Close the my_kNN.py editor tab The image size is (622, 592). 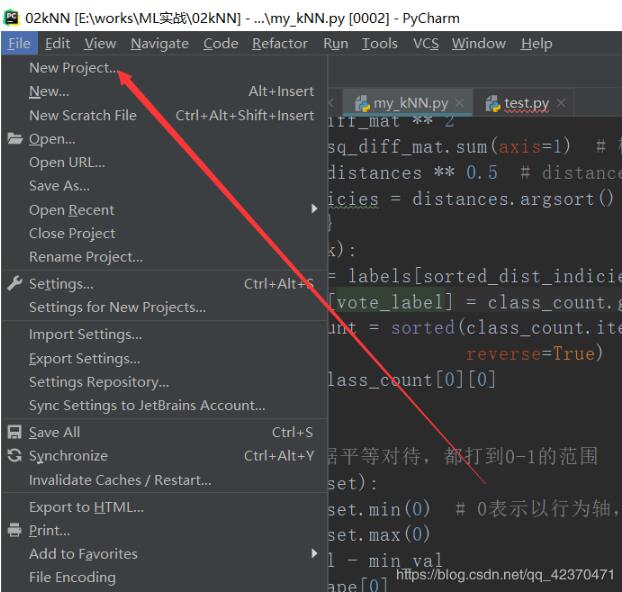point(460,103)
